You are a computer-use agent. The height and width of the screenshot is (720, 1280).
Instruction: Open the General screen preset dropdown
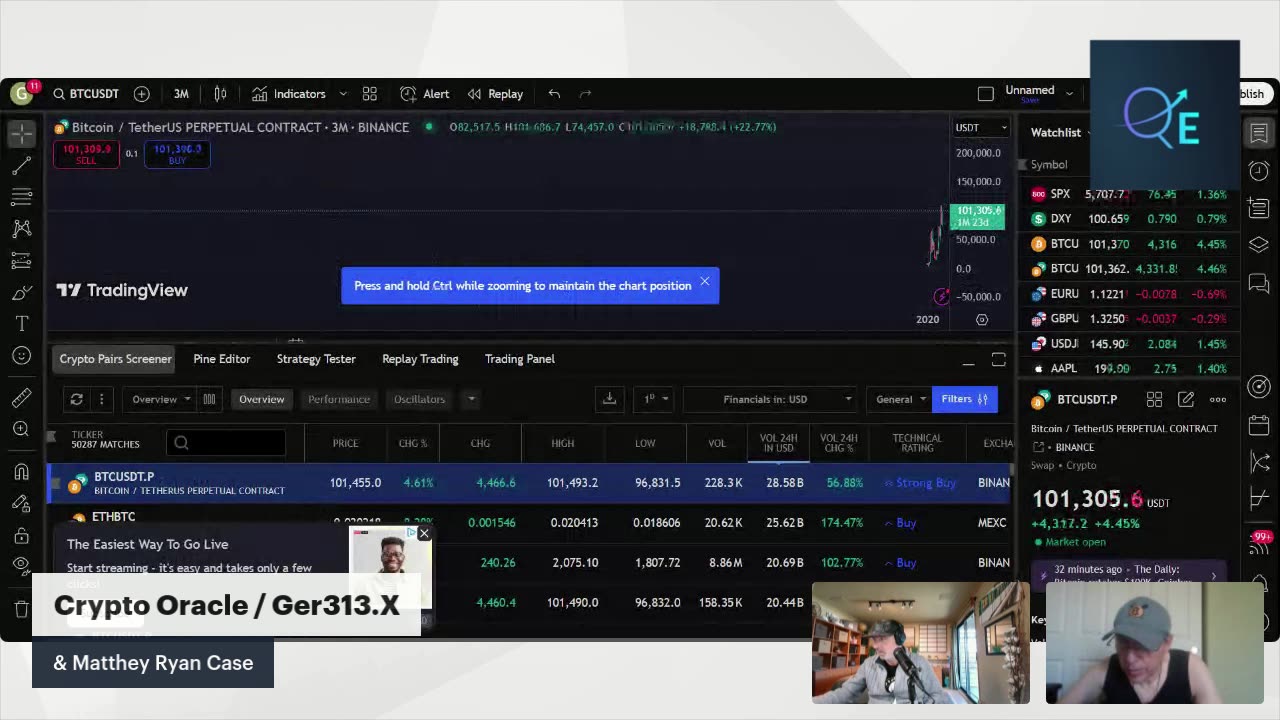tap(899, 399)
